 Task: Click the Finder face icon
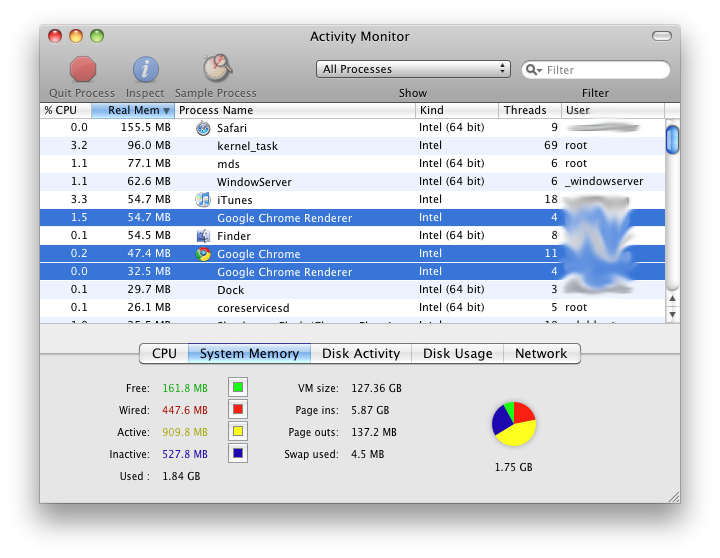click(203, 236)
